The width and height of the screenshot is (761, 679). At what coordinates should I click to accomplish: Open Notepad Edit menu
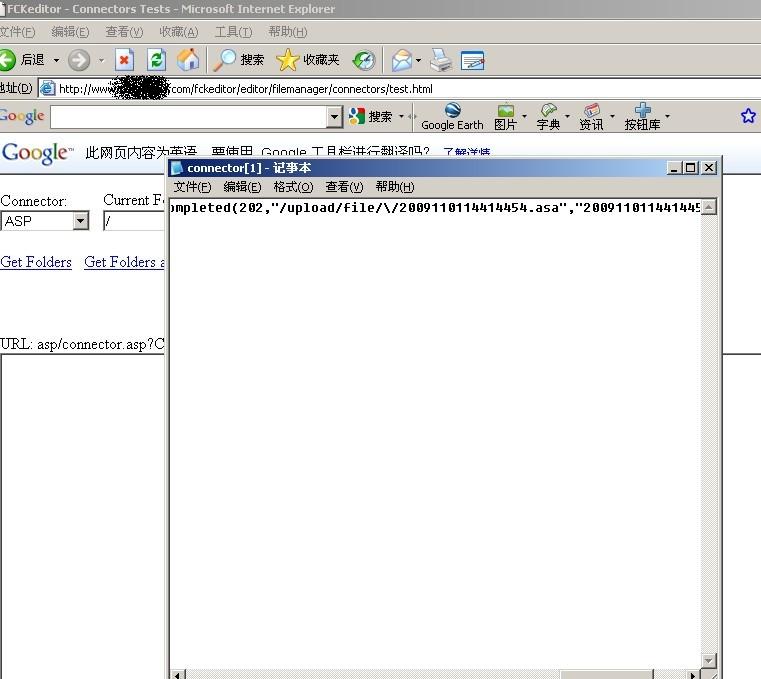pyautogui.click(x=242, y=187)
